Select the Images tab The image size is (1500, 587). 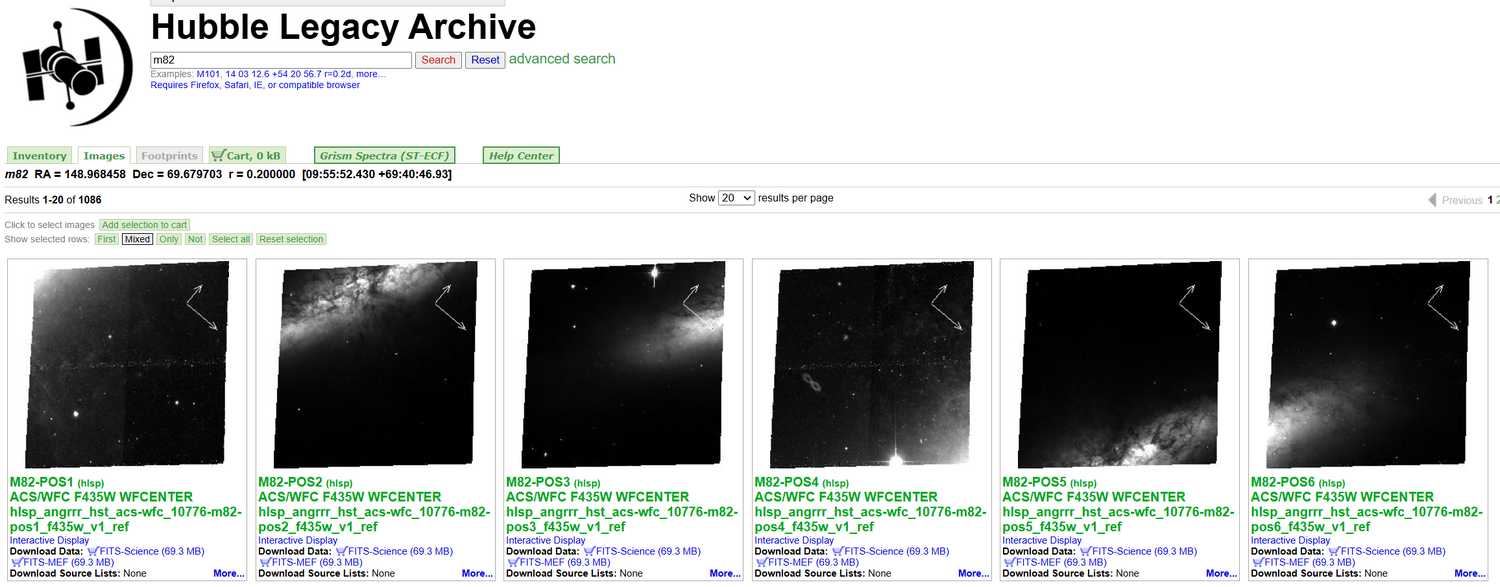point(104,156)
